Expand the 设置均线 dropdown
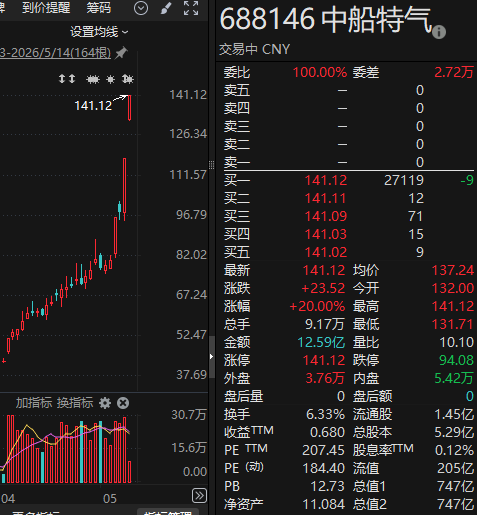The width and height of the screenshot is (477, 515). (x=99, y=32)
